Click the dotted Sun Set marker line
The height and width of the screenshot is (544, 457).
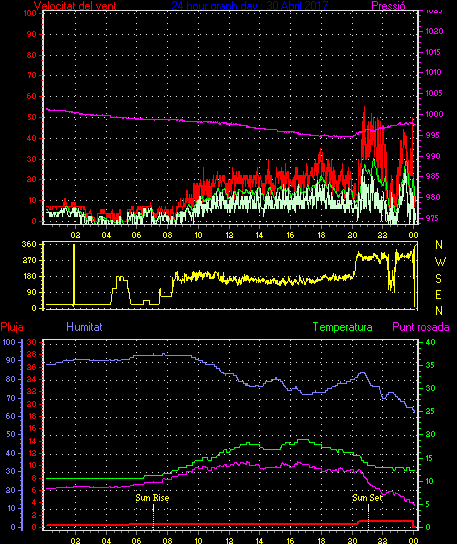(368, 517)
